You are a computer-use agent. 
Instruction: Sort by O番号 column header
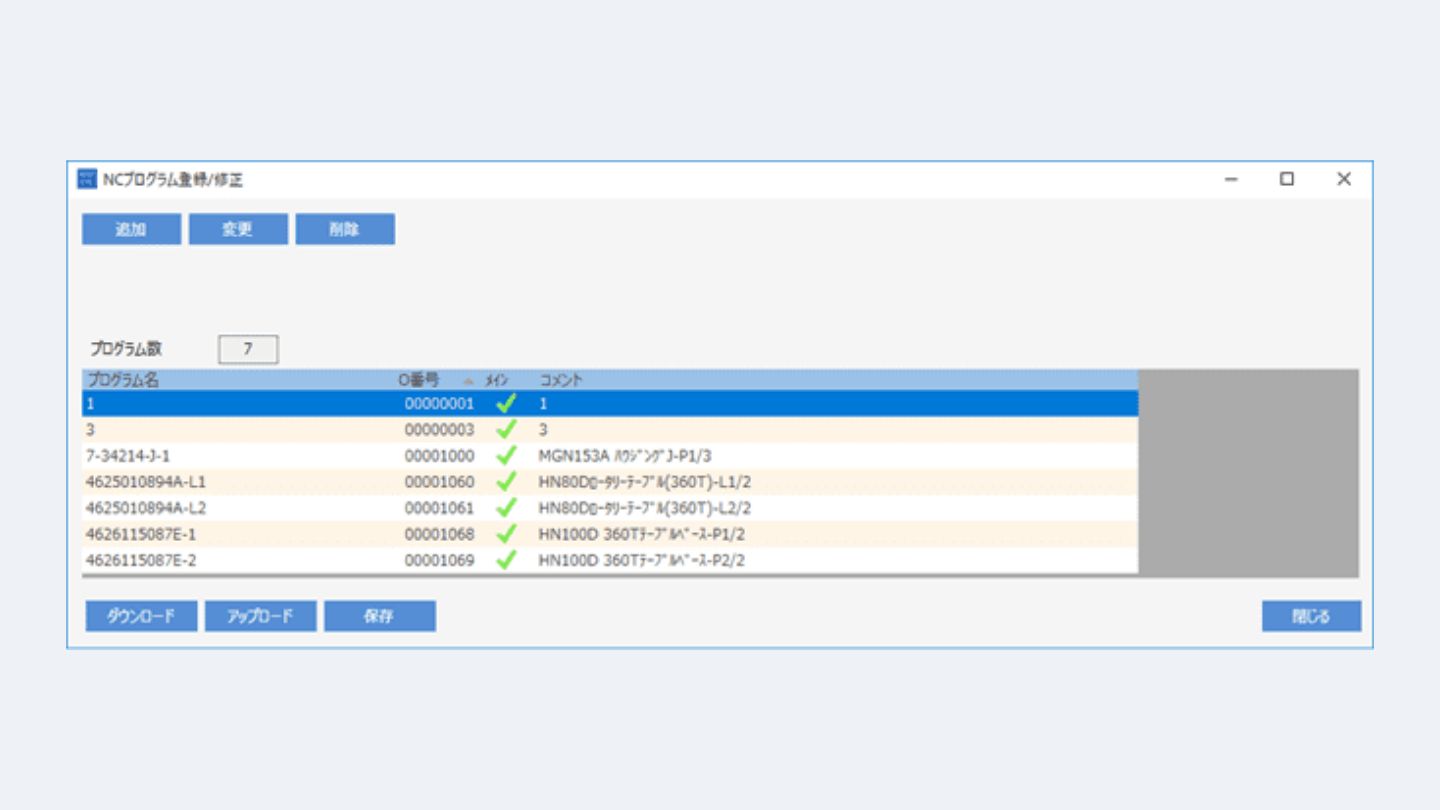pyautogui.click(x=420, y=380)
